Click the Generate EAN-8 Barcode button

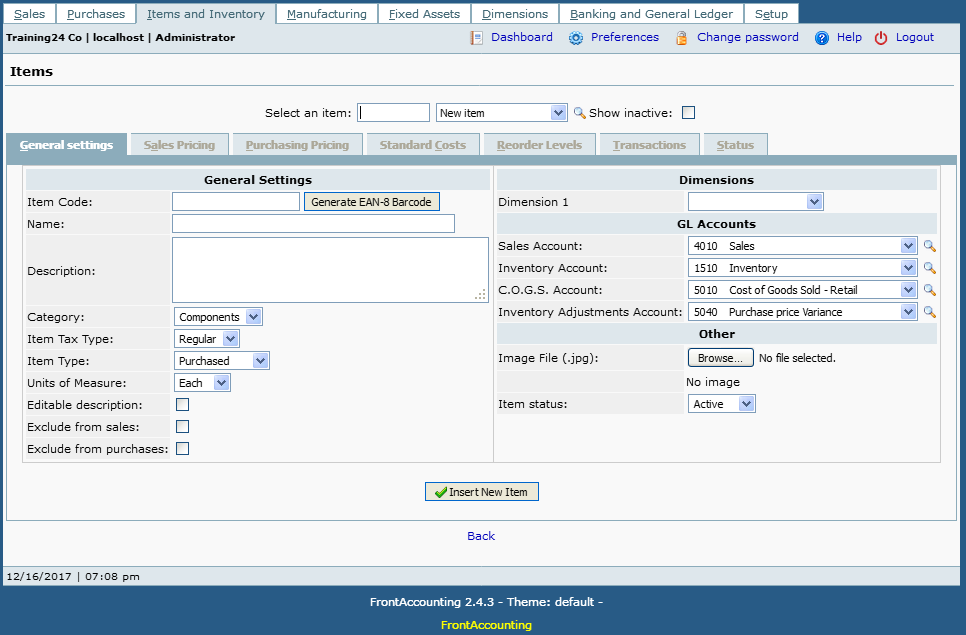371,202
